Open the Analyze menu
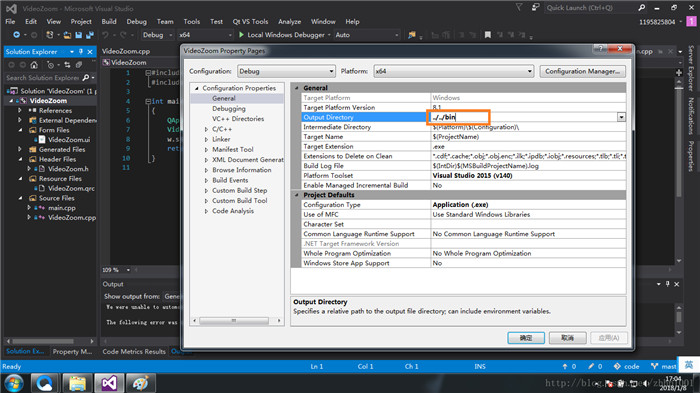This screenshot has height=393, width=700. (x=290, y=21)
